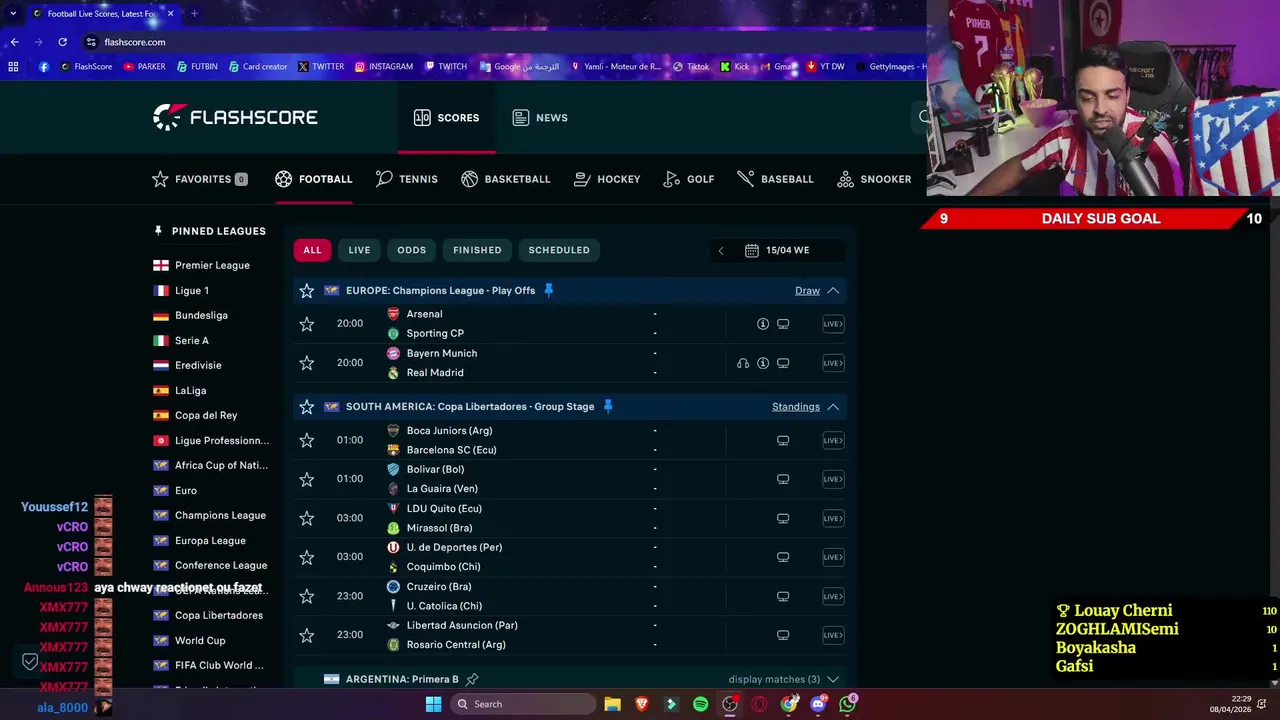Collapse the Copa Libertadores Group Stage section

coord(833,407)
